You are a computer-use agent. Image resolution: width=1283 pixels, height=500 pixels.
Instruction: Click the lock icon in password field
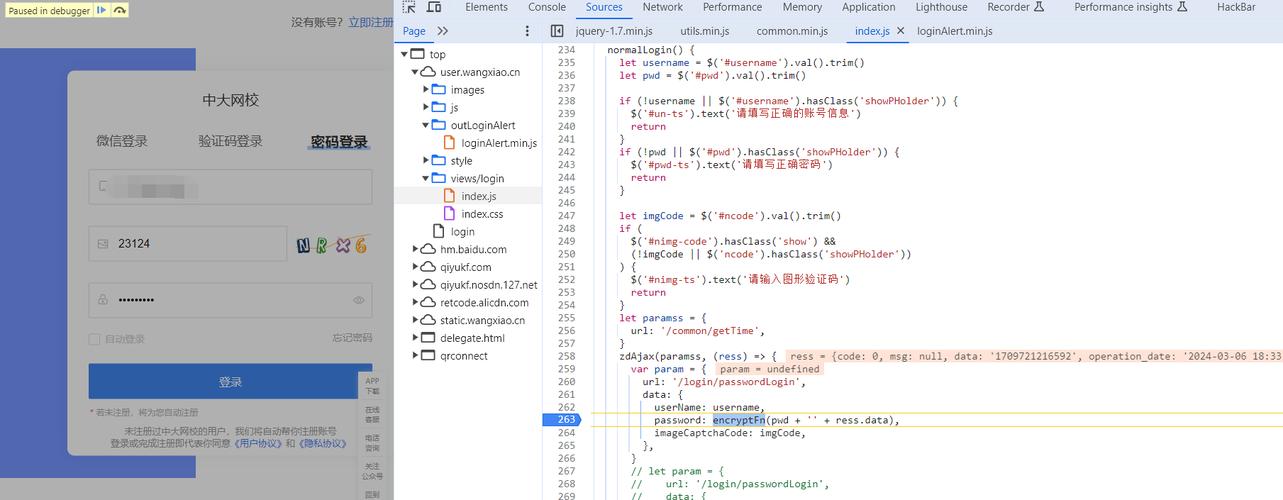tap(103, 300)
